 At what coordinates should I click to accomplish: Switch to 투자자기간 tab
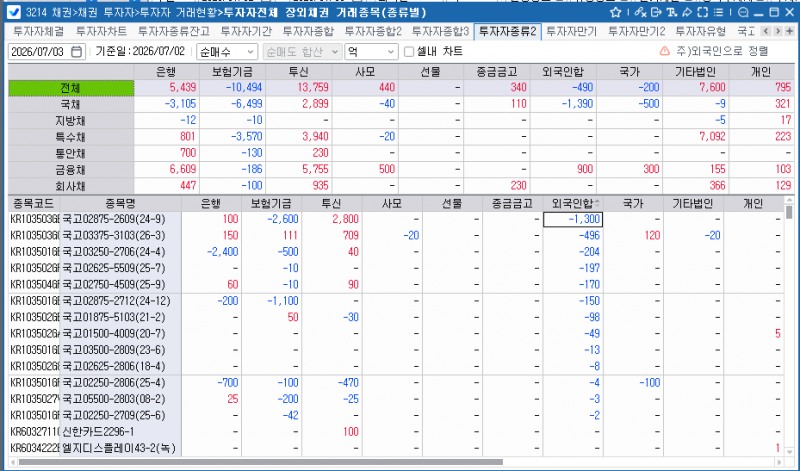246,31
